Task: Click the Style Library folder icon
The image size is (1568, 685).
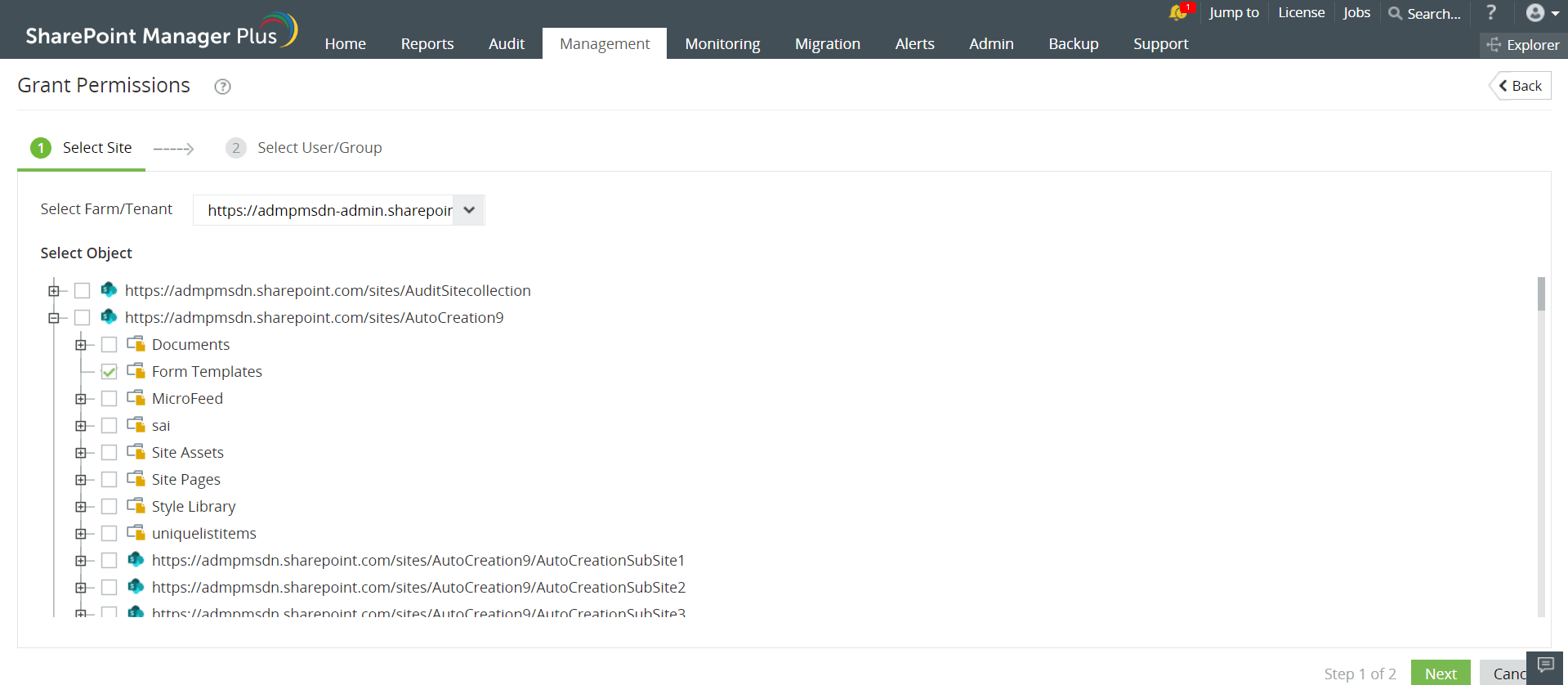Action: tap(136, 505)
